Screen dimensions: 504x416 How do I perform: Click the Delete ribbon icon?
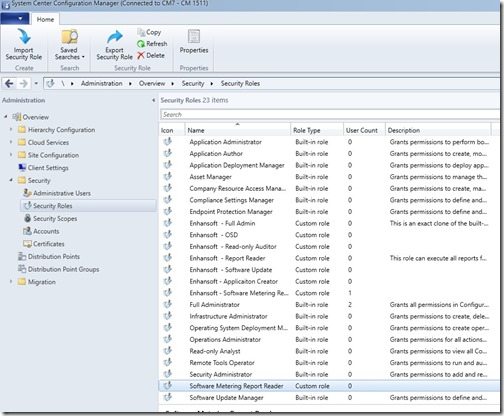pos(141,55)
